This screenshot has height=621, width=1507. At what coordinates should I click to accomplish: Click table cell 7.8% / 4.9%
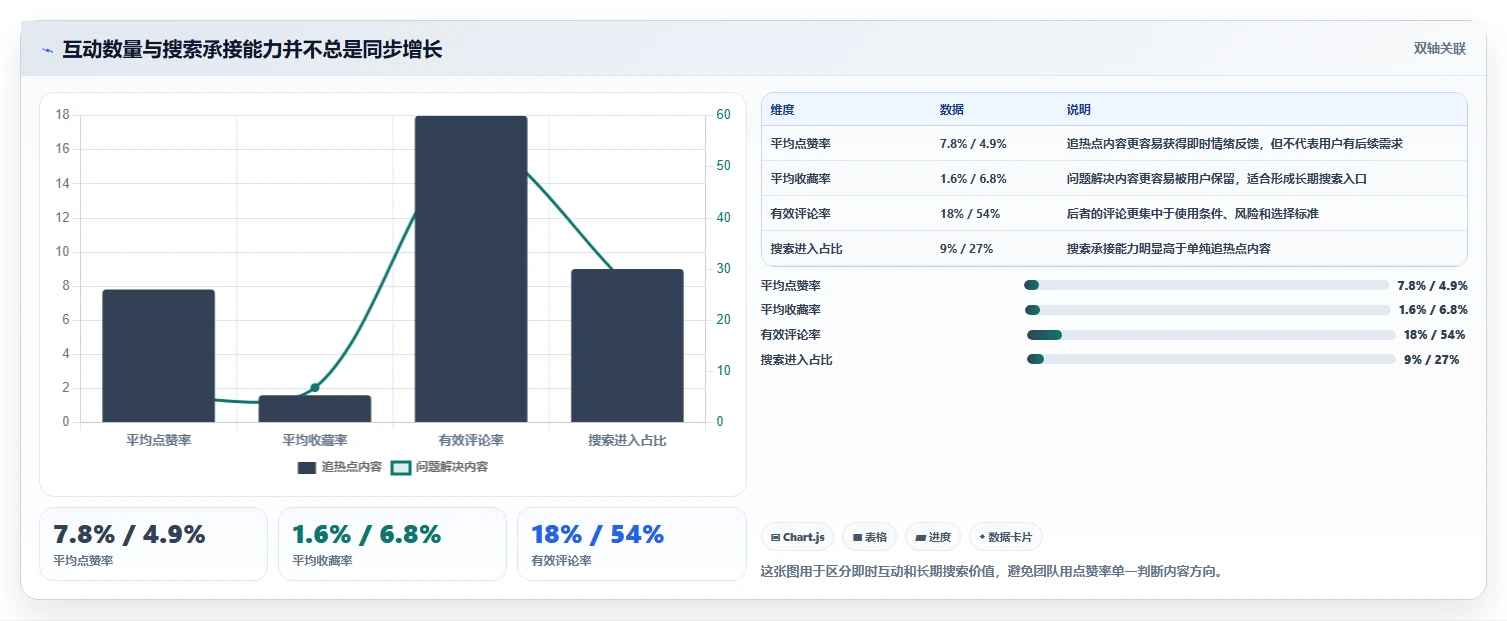pyautogui.click(x=973, y=144)
